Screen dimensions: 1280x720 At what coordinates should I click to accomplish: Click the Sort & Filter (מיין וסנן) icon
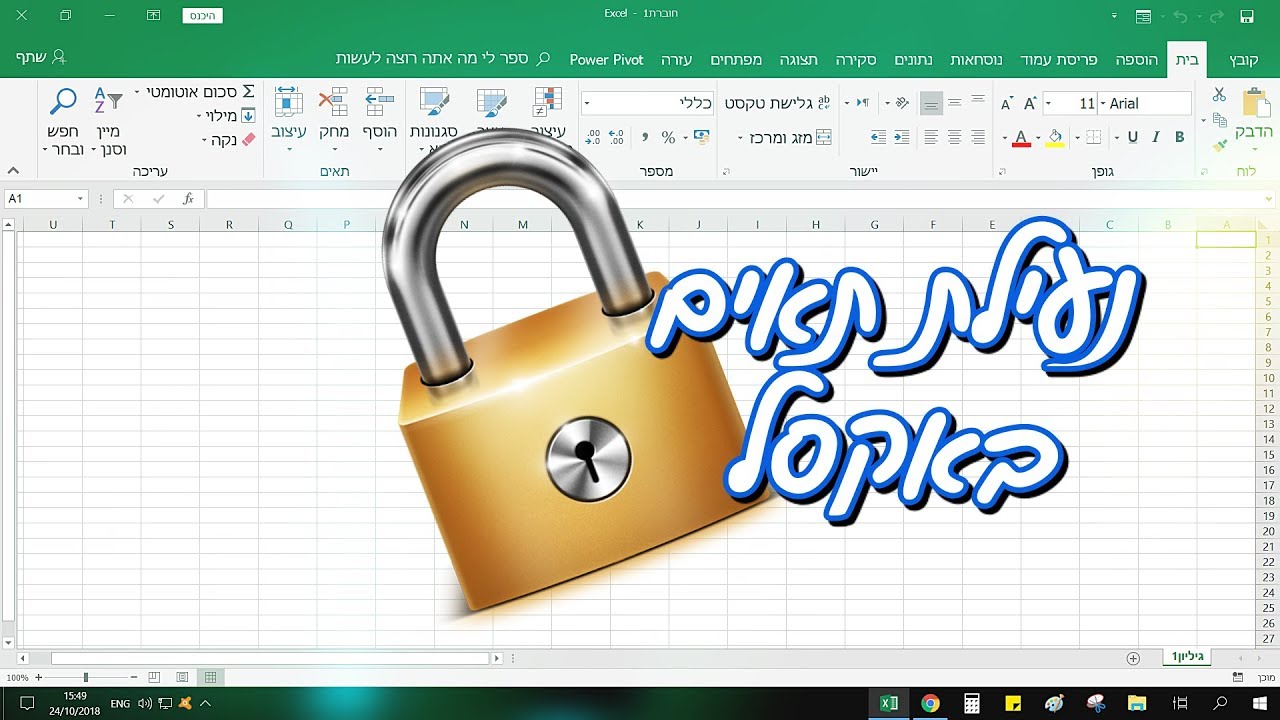click(108, 100)
